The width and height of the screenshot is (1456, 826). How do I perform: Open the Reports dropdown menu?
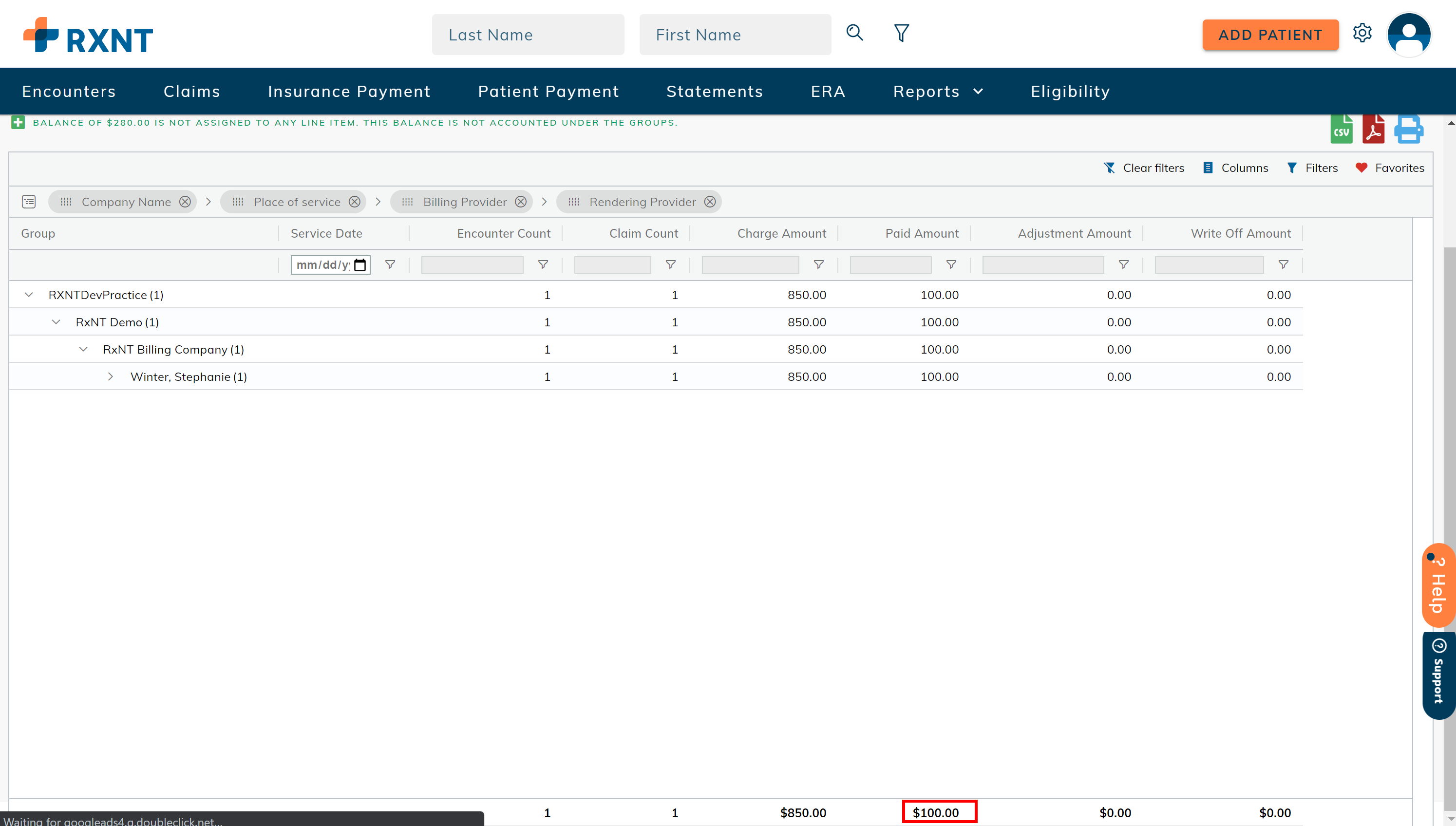pos(938,92)
